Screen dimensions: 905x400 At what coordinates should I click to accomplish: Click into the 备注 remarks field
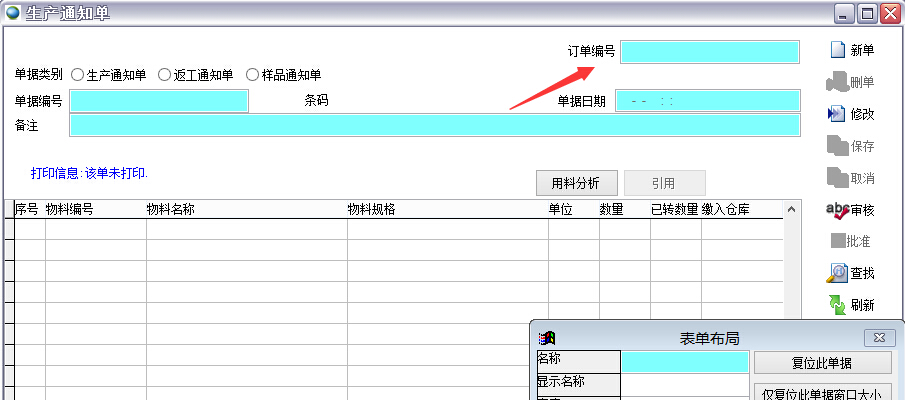click(x=435, y=125)
